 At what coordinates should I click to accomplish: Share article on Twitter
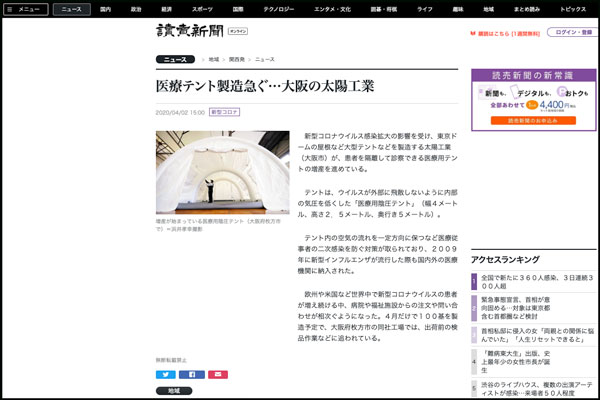coord(165,374)
